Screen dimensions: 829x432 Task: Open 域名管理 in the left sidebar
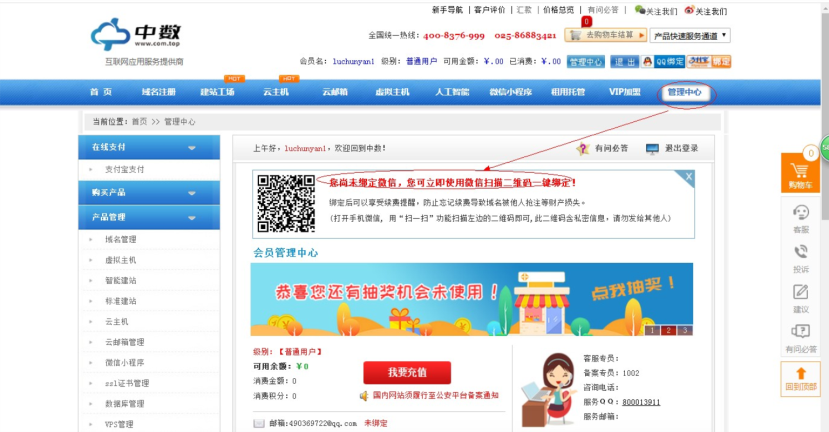[124, 239]
